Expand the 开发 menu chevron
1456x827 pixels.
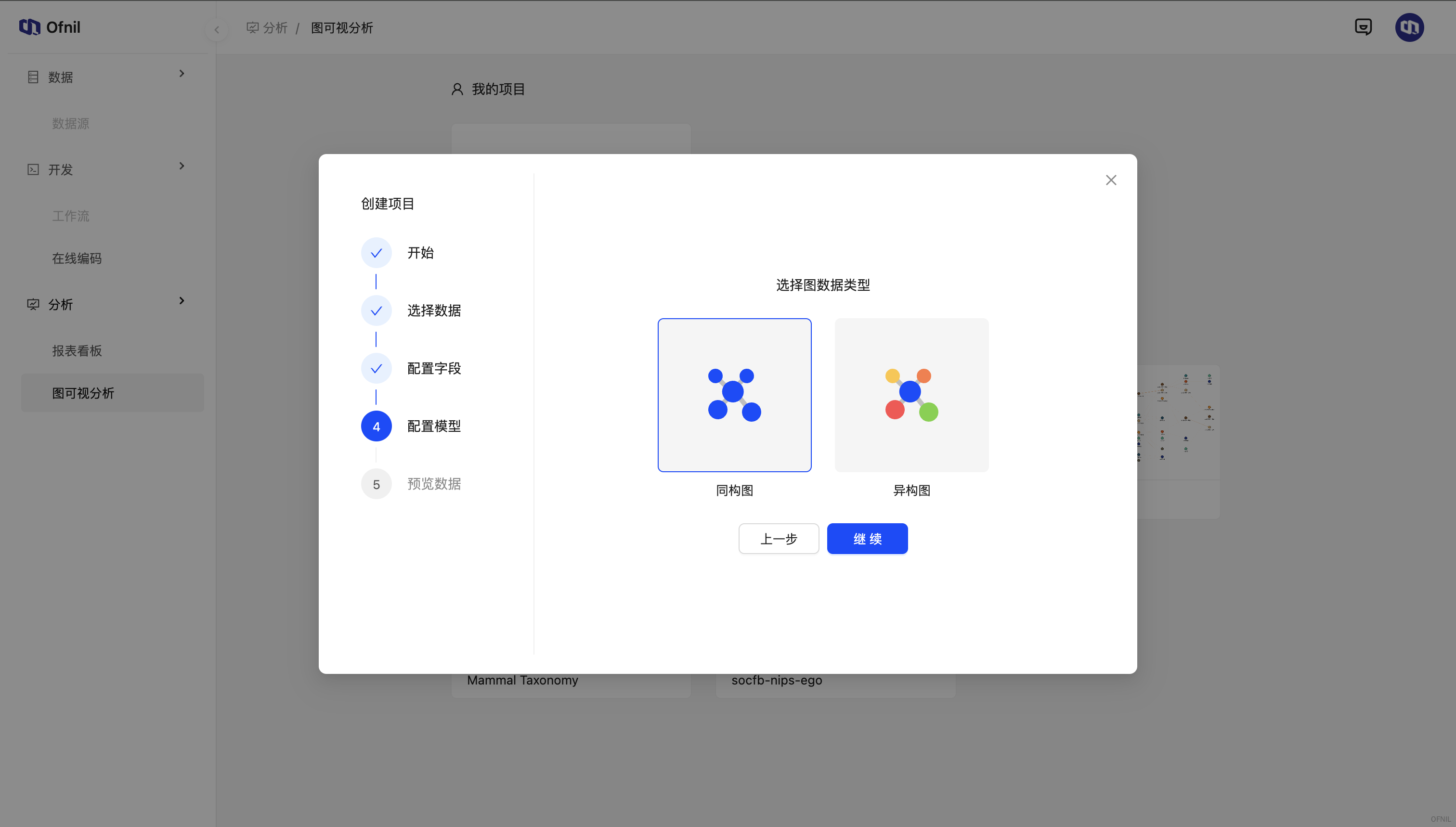[181, 166]
